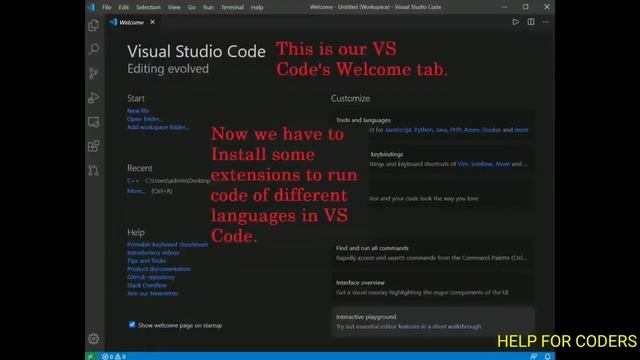Click the Add workspace folder link
The height and width of the screenshot is (360, 640).
tap(158, 127)
